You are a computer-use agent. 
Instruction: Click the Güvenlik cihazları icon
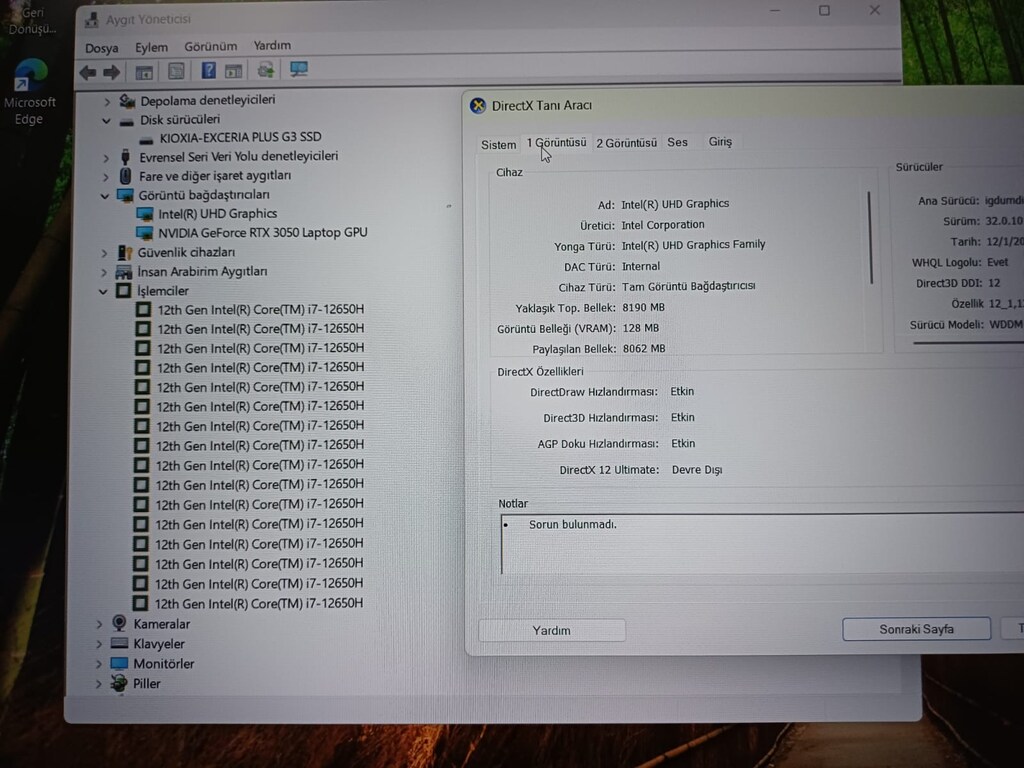tap(125, 252)
